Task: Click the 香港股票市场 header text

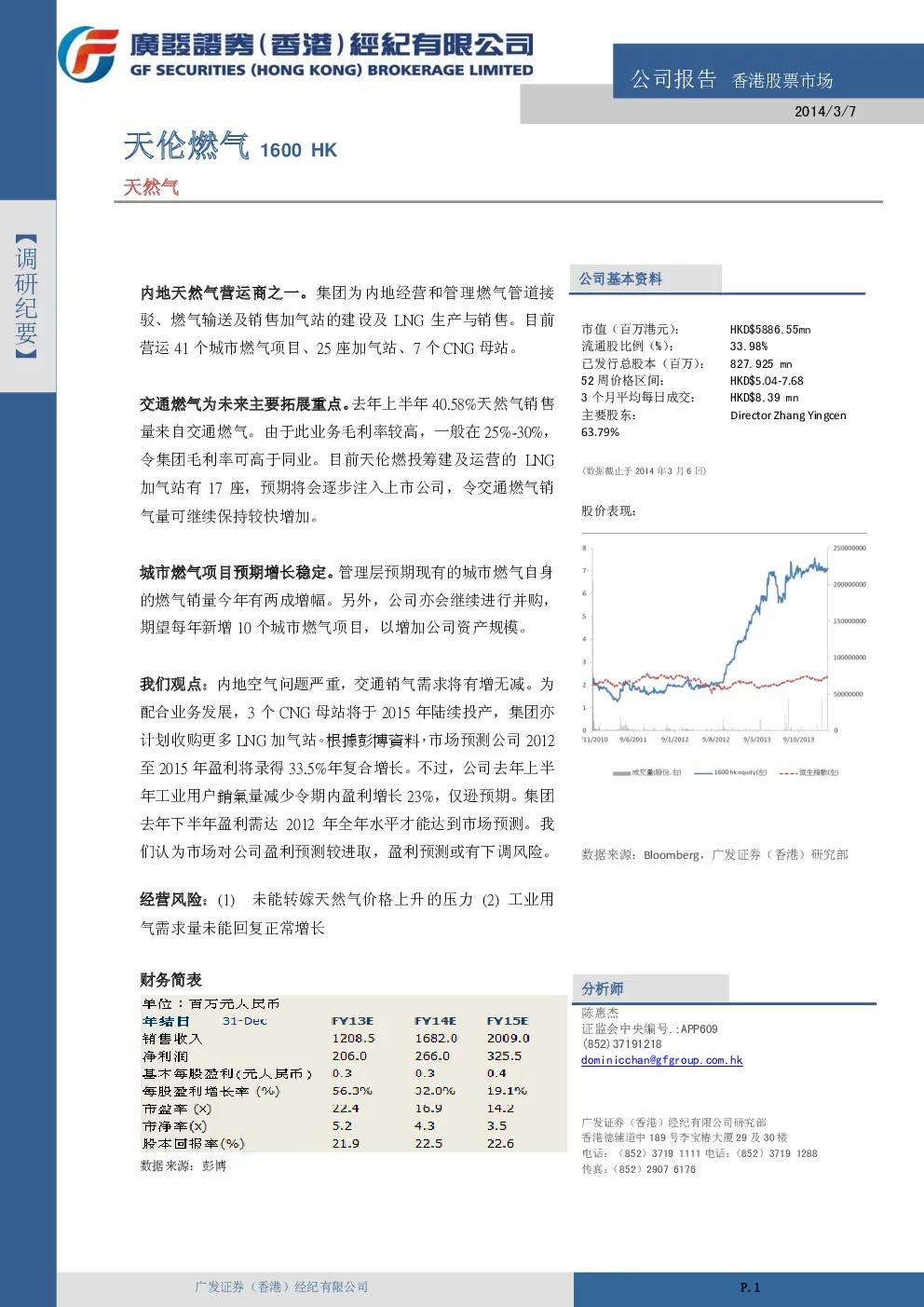Action: [782, 81]
